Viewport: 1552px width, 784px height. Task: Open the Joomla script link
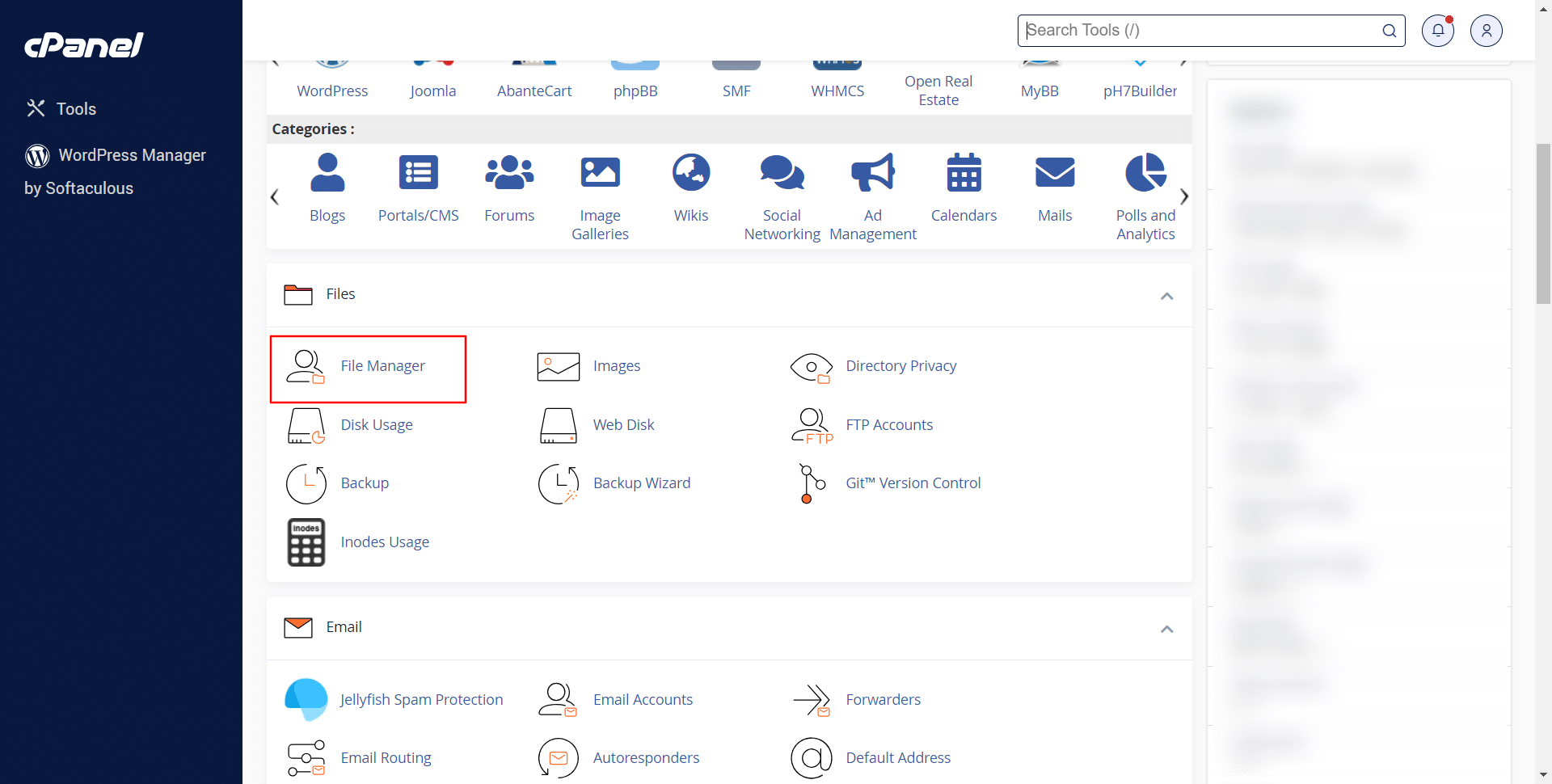click(433, 91)
